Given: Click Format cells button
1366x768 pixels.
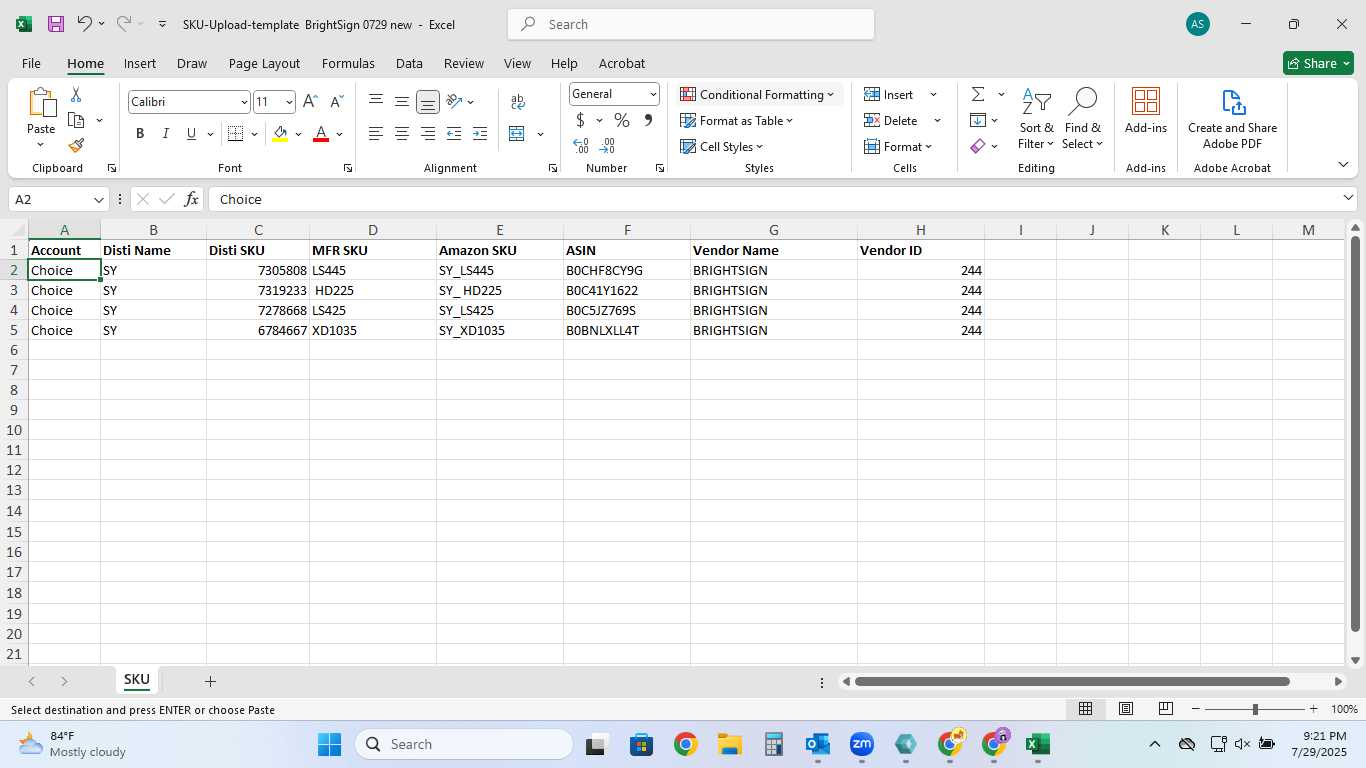Looking at the screenshot, I should point(898,146).
